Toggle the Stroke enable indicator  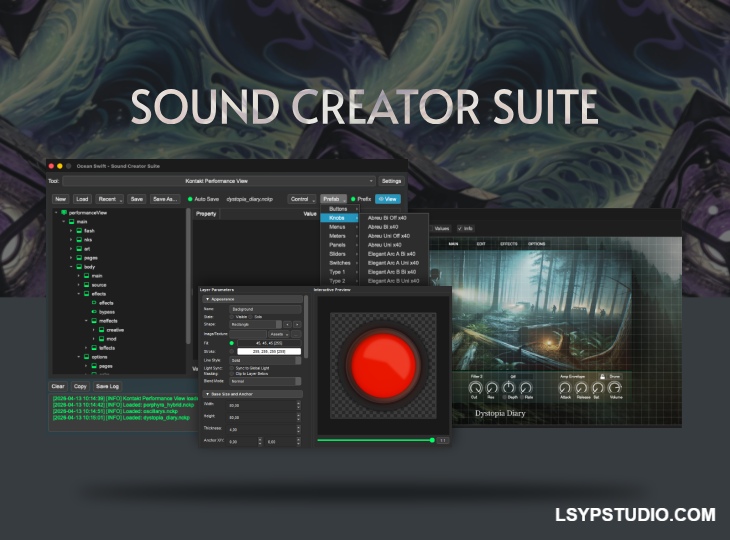point(232,351)
